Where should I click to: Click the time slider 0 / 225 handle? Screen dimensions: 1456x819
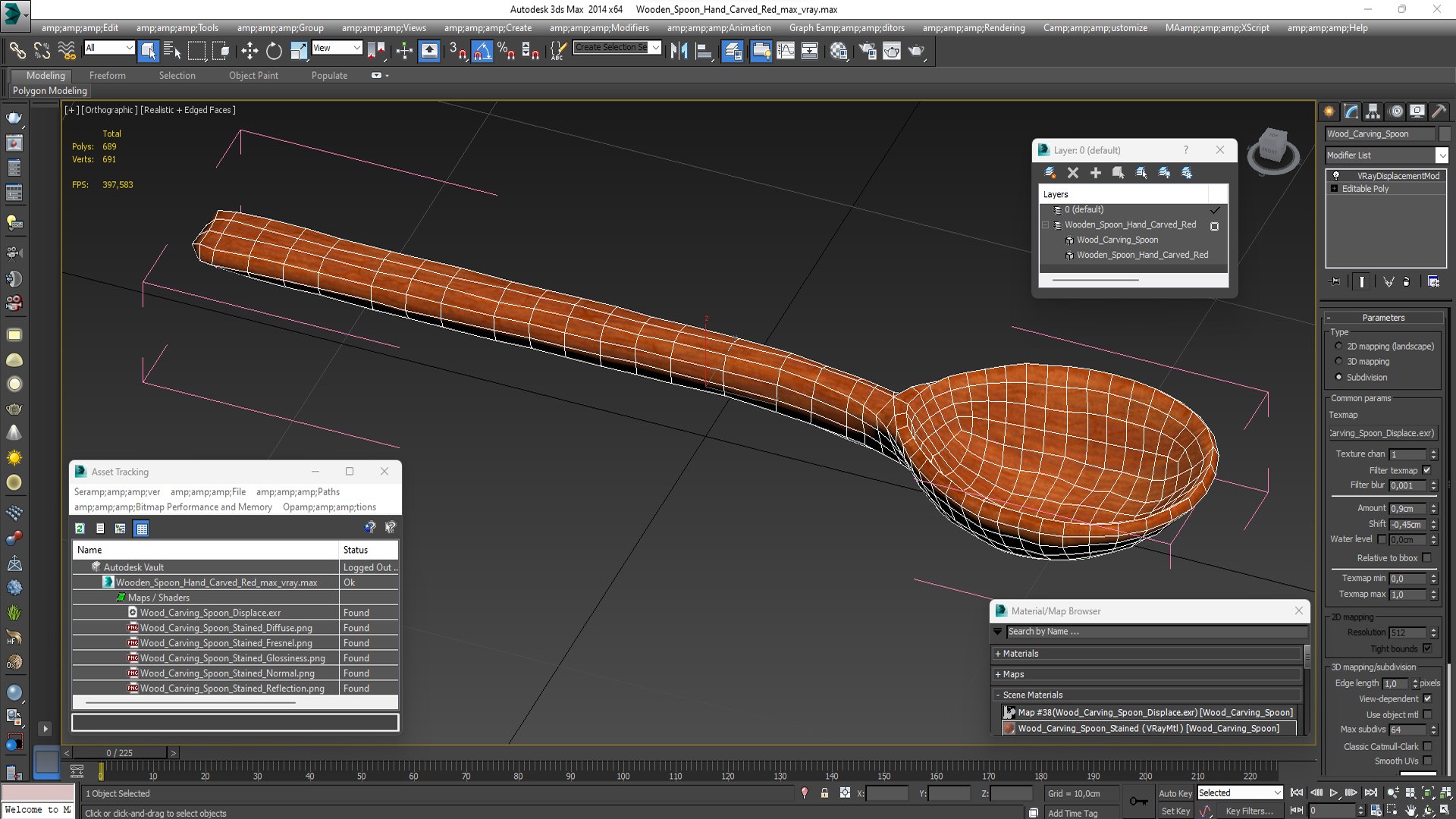pos(120,753)
